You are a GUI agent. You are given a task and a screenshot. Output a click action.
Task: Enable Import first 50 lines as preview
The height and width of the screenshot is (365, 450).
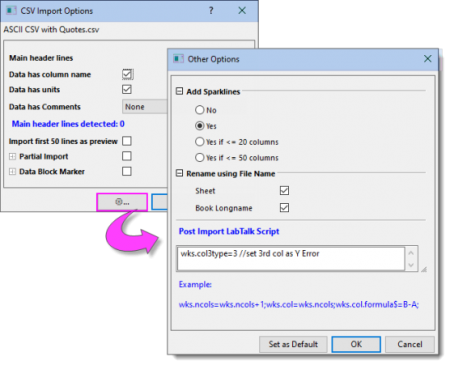click(127, 141)
